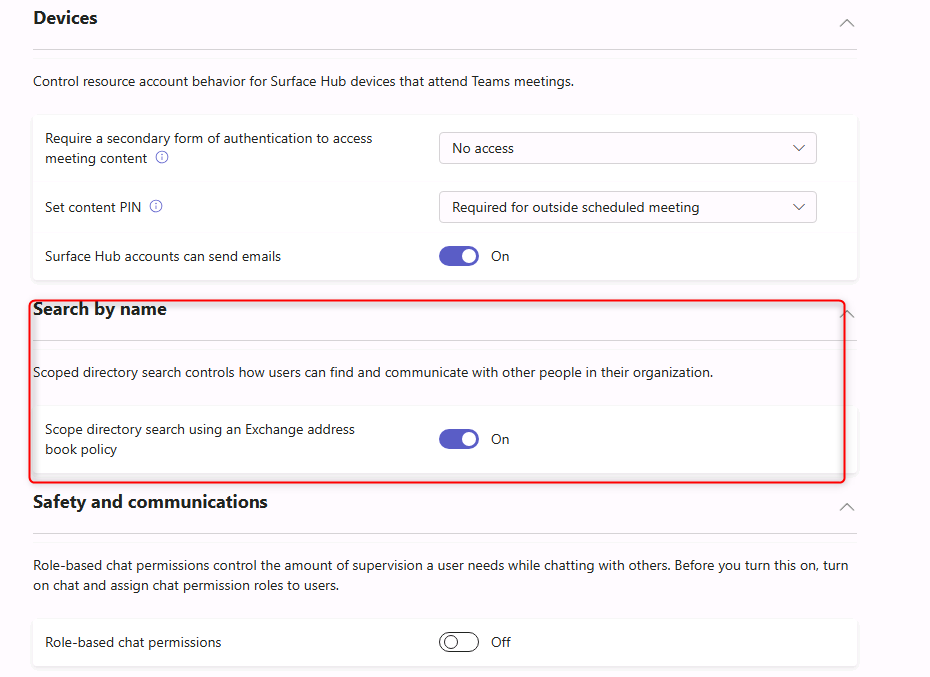
Task: Click the 'Search by name' heading
Action: point(100,309)
